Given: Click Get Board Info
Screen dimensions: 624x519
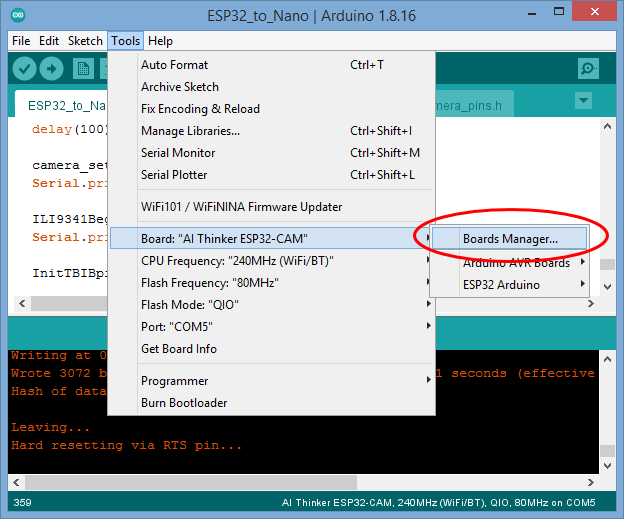Looking at the screenshot, I should (271, 349).
